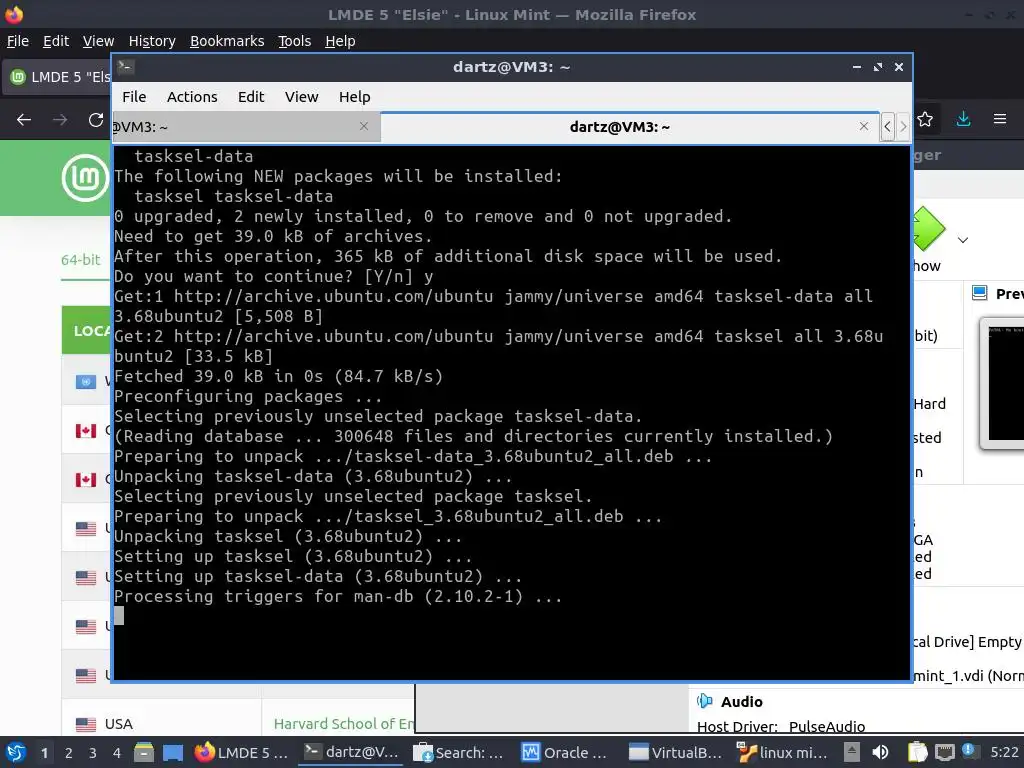
Task: Close the active dartz@VM3 terminal tab
Action: tap(863, 126)
